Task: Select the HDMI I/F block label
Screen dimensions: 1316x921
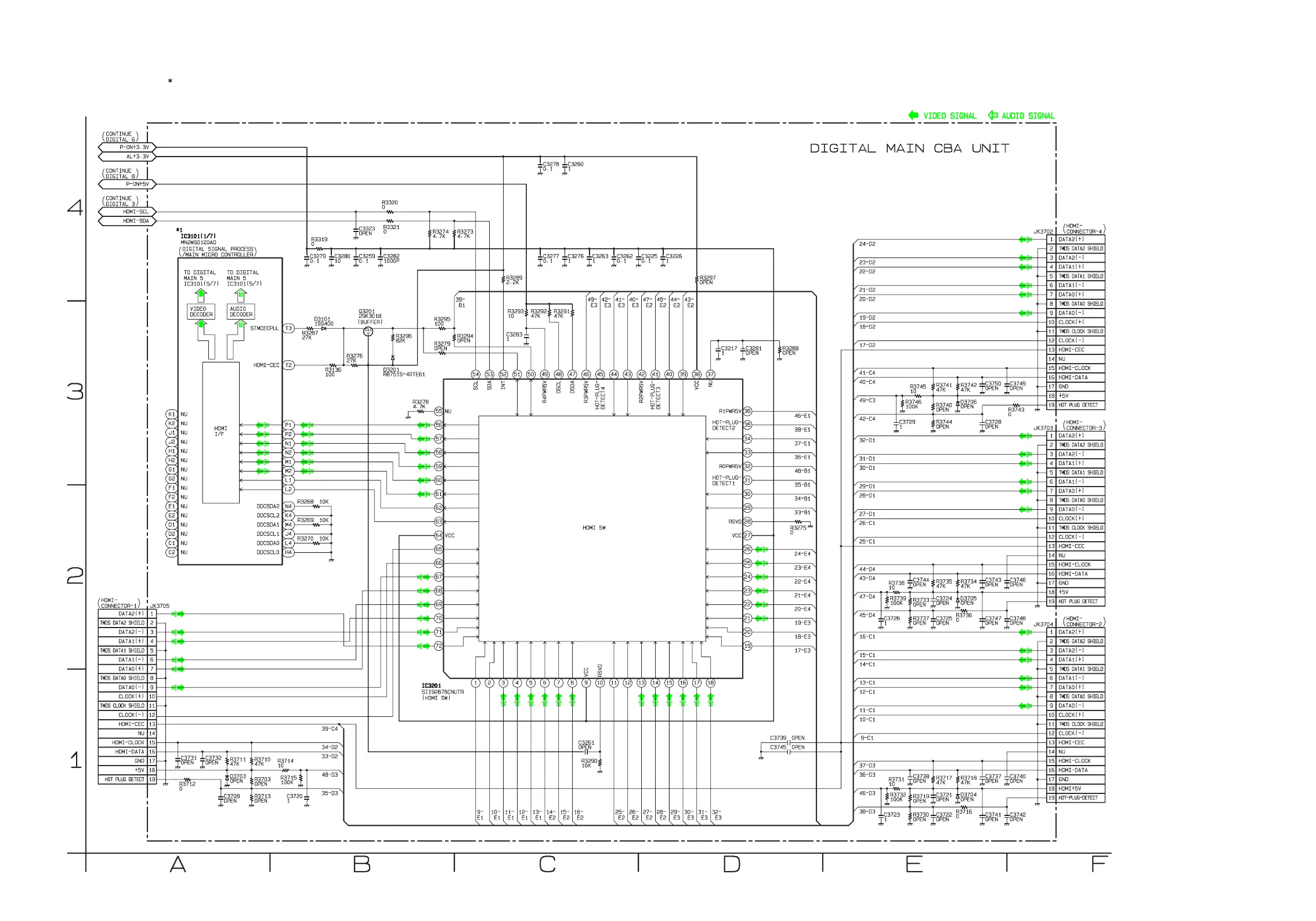Action: click(x=220, y=432)
